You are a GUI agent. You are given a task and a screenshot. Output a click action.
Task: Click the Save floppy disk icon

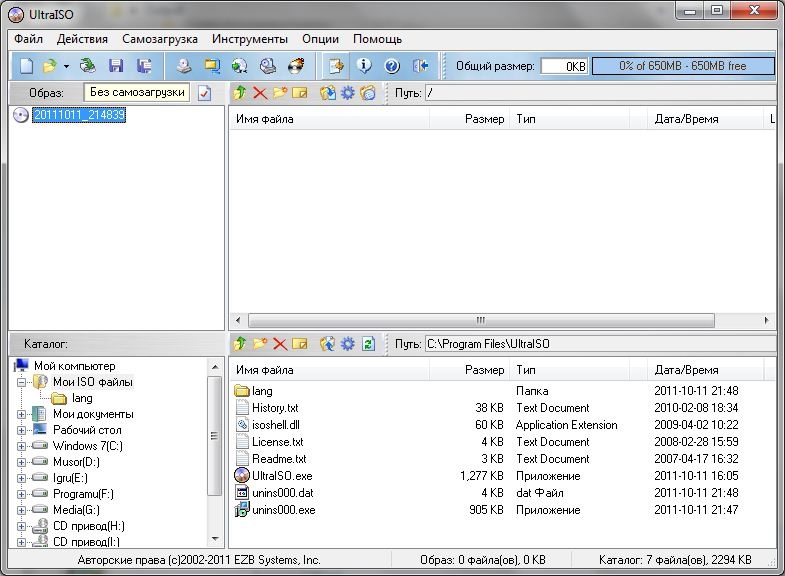point(116,66)
